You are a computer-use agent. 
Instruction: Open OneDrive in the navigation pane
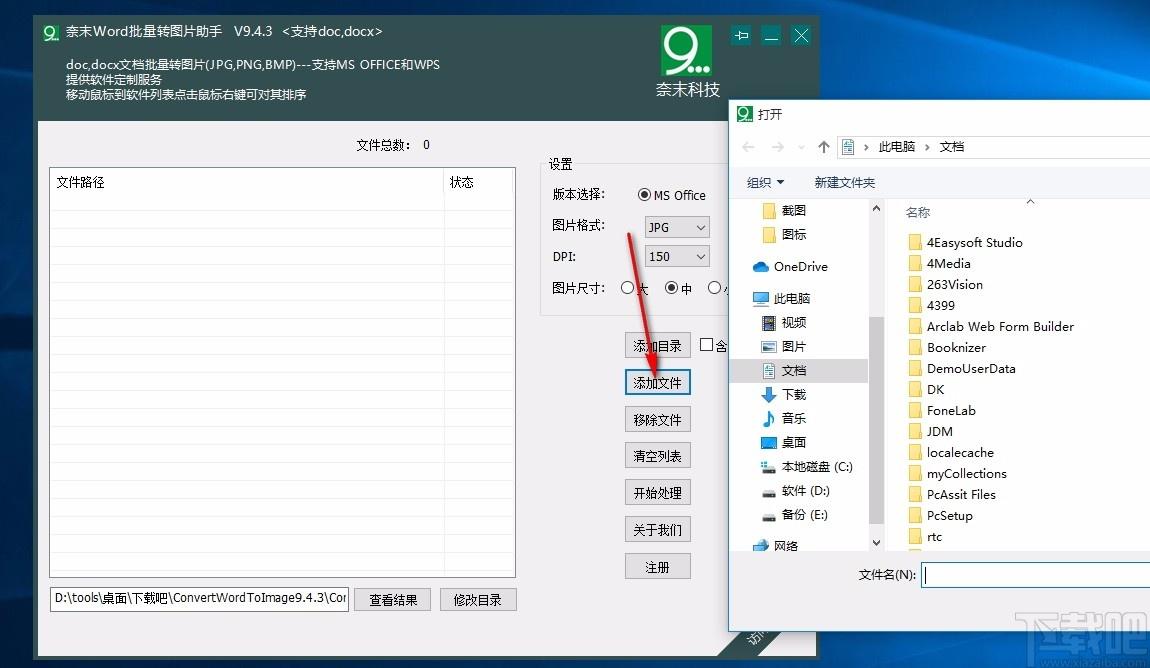tap(799, 267)
